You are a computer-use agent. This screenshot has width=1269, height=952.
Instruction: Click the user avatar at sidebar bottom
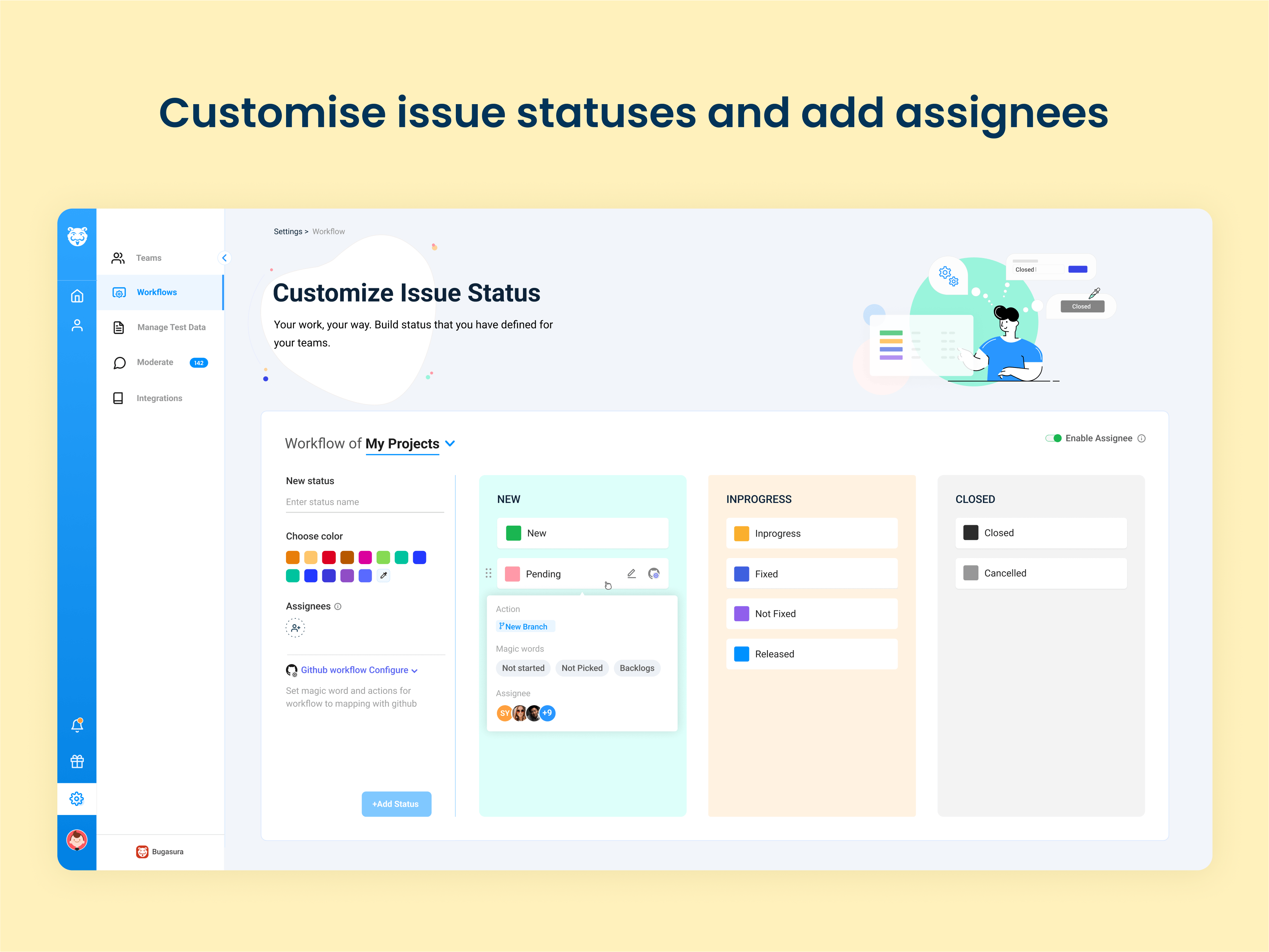pos(77,840)
